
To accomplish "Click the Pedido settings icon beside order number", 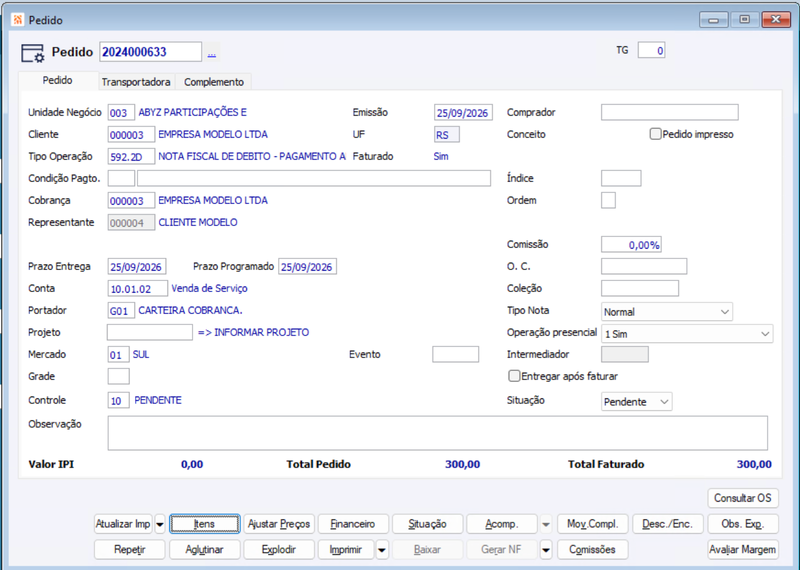I will tap(32, 53).
